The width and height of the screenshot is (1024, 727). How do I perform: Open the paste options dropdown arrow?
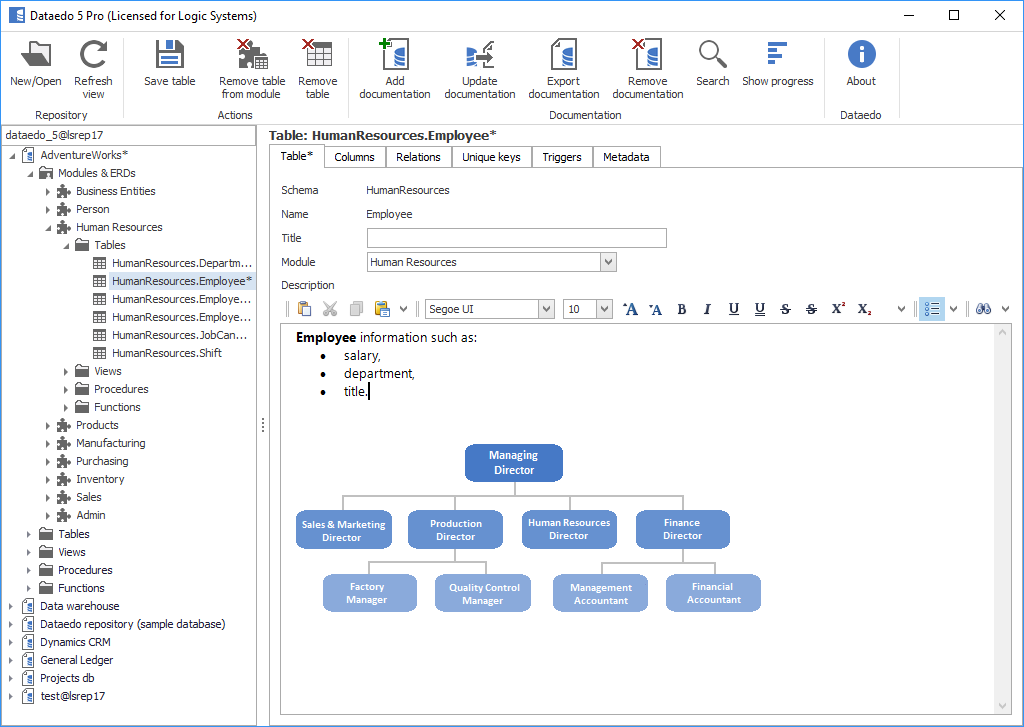pos(404,309)
